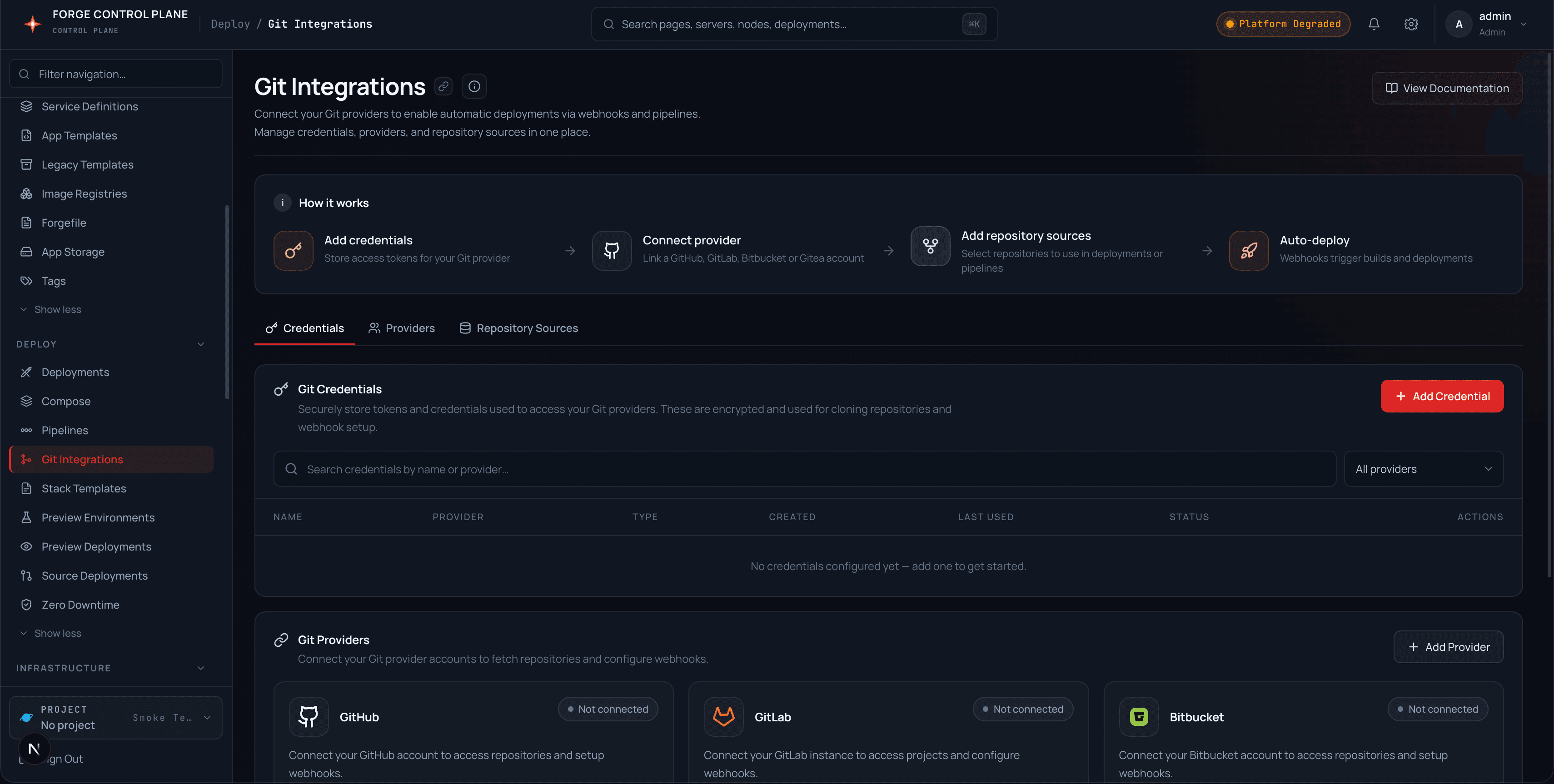Open the All providers filter dropdown
1554x784 pixels.
click(1424, 469)
